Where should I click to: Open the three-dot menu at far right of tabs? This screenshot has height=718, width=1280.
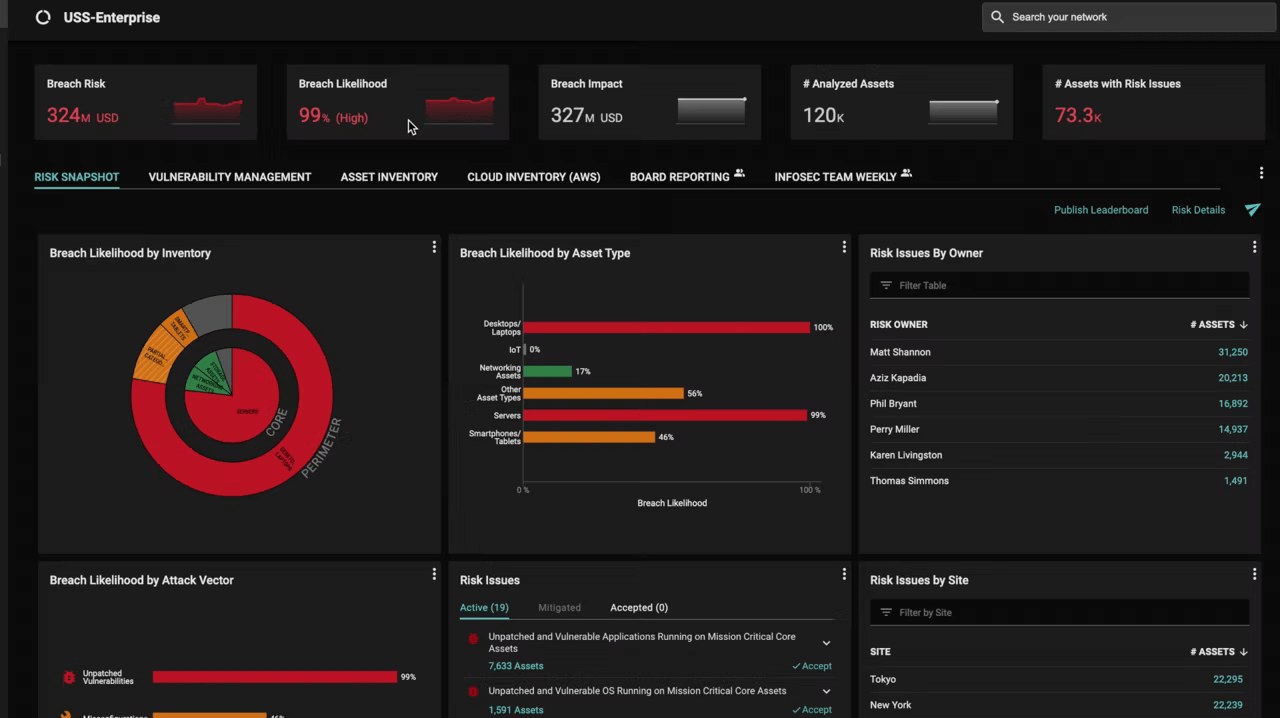[x=1261, y=172]
